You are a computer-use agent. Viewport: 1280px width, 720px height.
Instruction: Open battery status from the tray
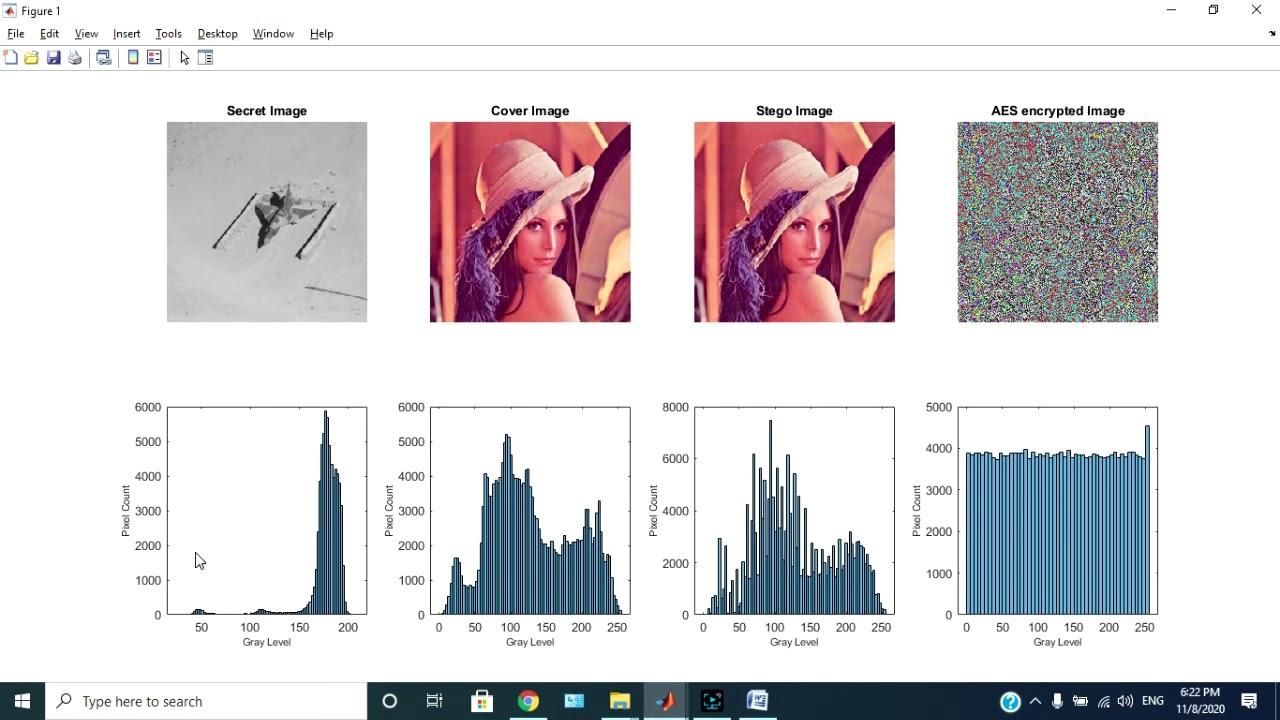click(1080, 701)
